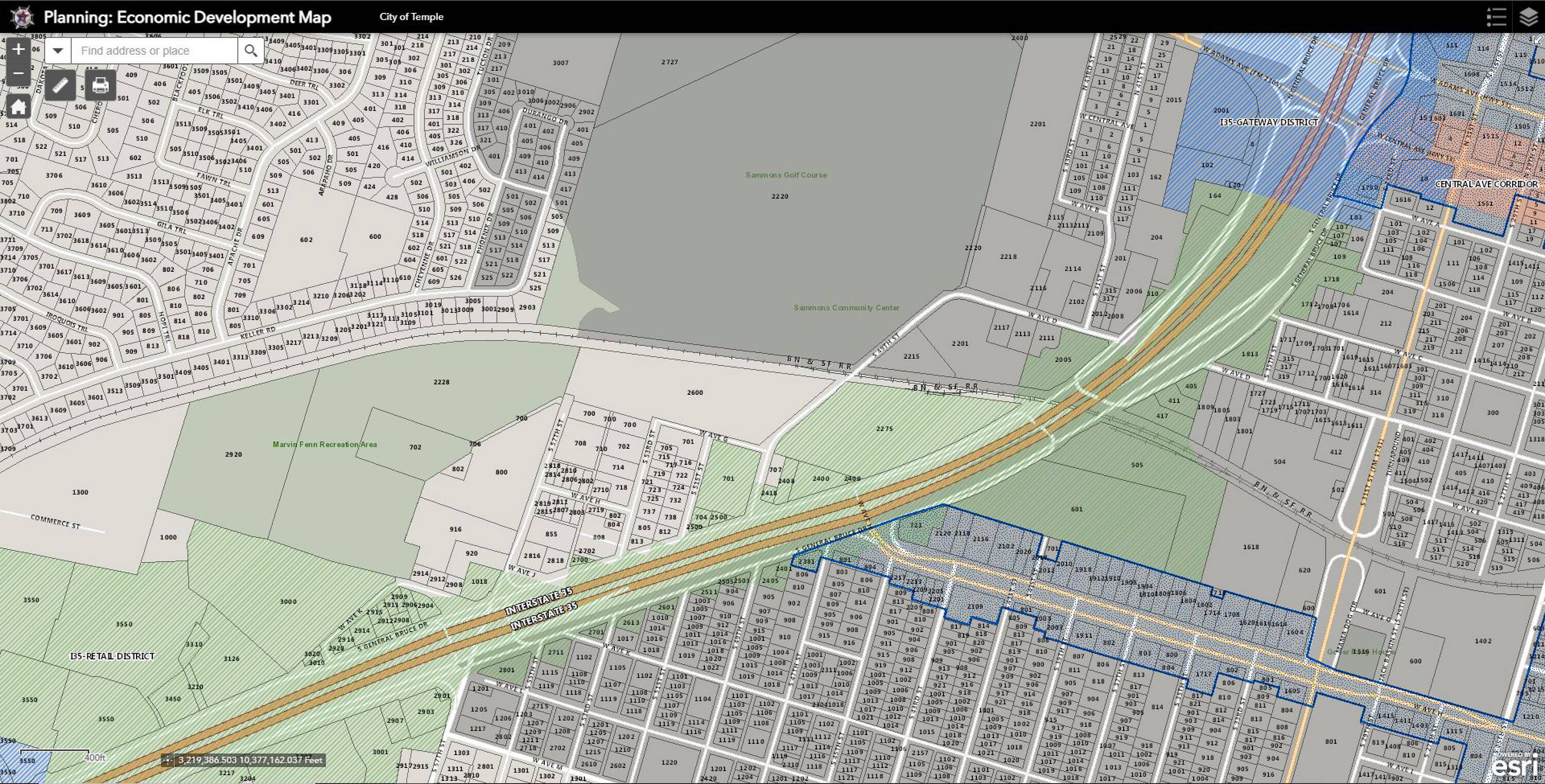Image resolution: width=1545 pixels, height=784 pixels.
Task: Open the Measurement ruler tool
Action: click(x=61, y=86)
